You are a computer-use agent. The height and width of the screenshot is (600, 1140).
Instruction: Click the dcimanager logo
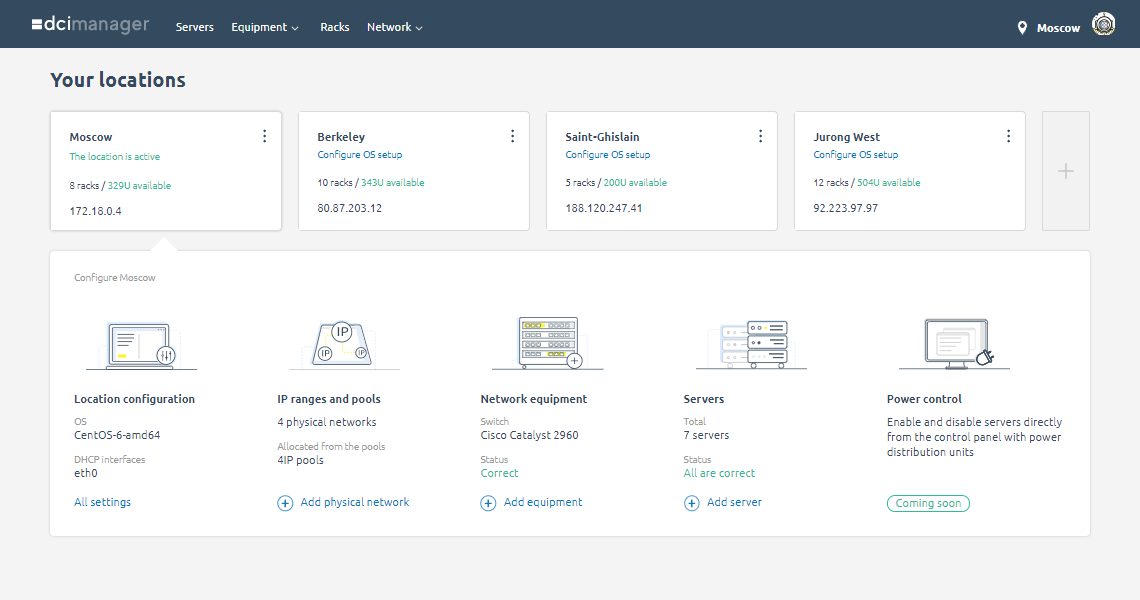(x=90, y=25)
